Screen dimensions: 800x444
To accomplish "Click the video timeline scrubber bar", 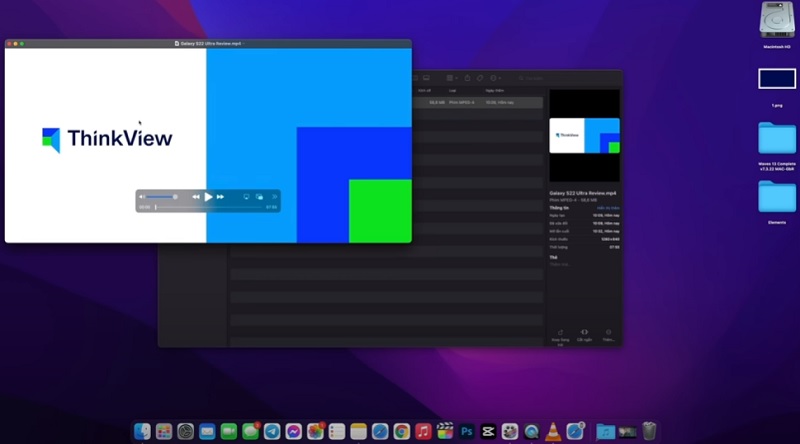I will pyautogui.click(x=208, y=207).
